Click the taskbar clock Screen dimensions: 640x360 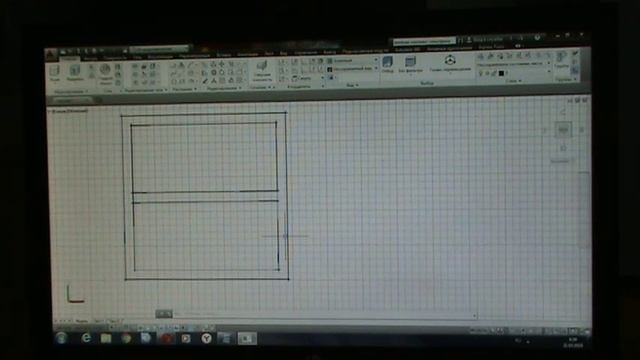tap(573, 342)
